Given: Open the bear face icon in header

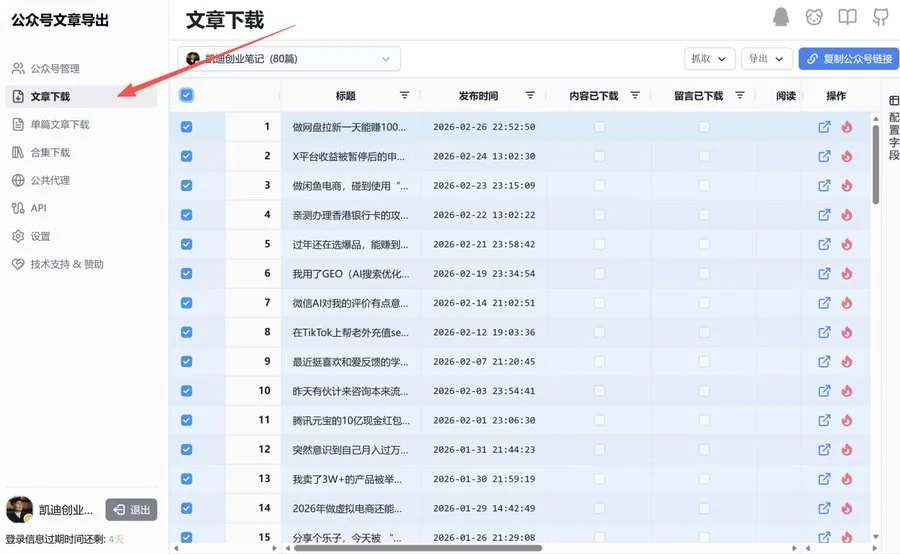Looking at the screenshot, I should [x=814, y=17].
